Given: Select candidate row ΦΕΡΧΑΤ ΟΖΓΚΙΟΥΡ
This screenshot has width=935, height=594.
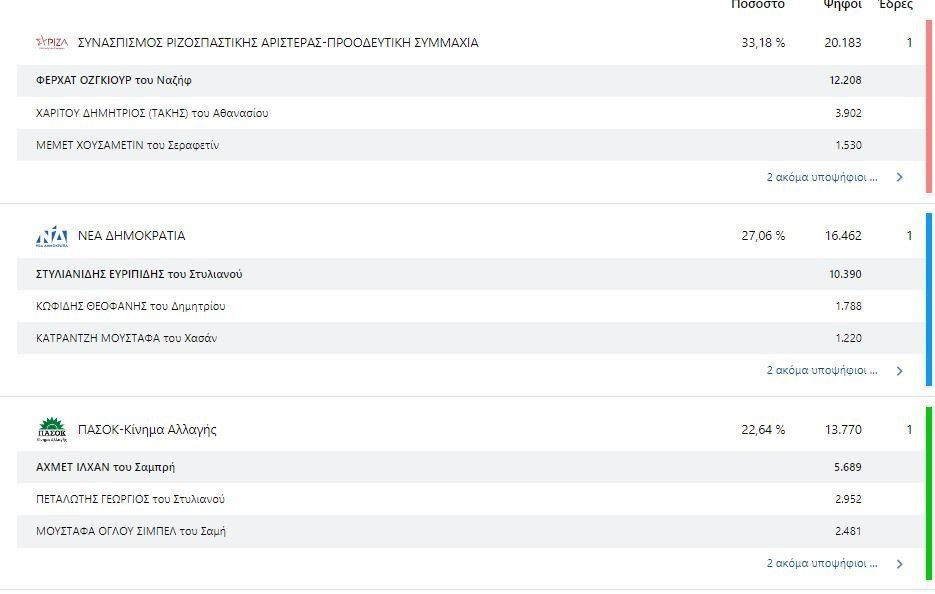Looking at the screenshot, I should [471, 81].
